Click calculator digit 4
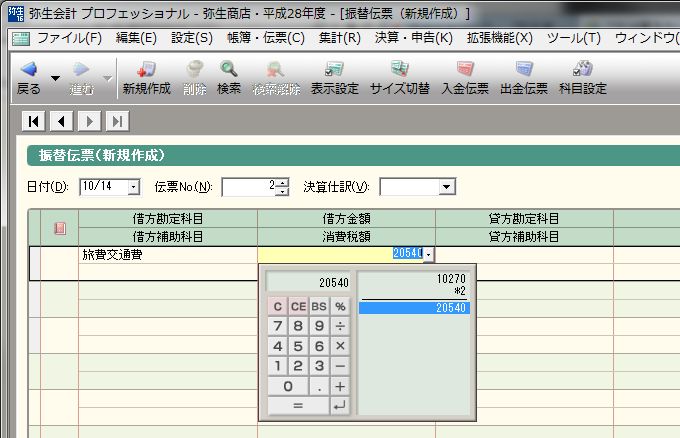This screenshot has height=438, width=680. (x=278, y=346)
